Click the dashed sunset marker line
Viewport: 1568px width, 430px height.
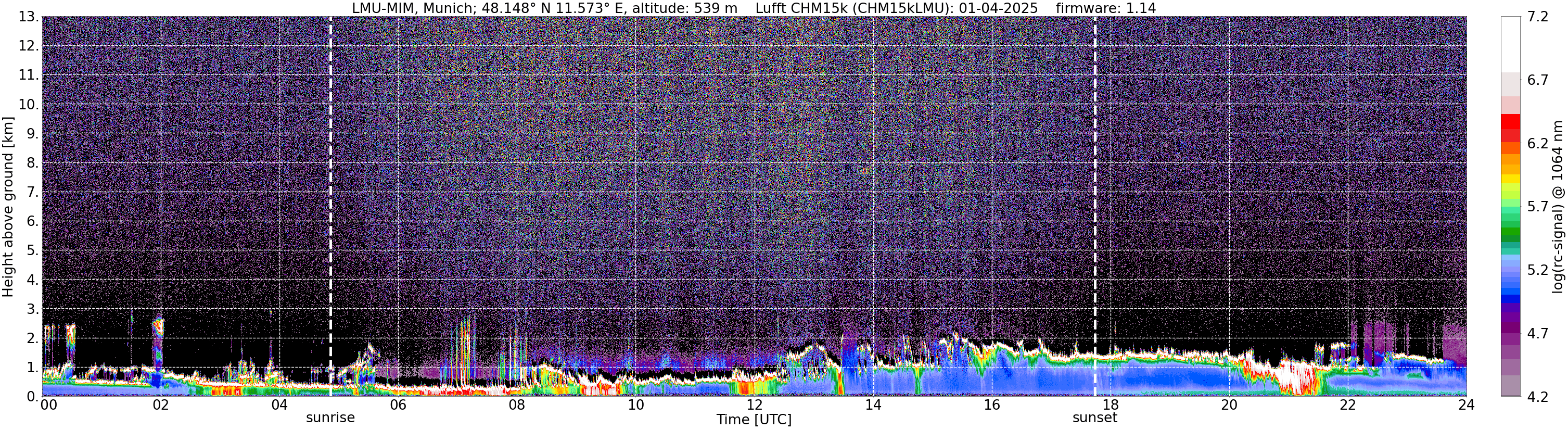click(1095, 206)
